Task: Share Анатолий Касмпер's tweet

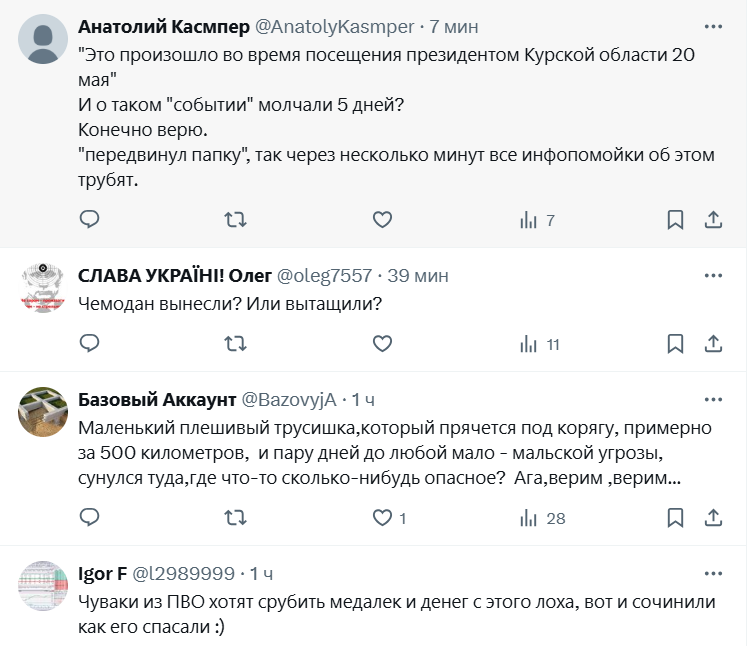Action: tap(713, 219)
